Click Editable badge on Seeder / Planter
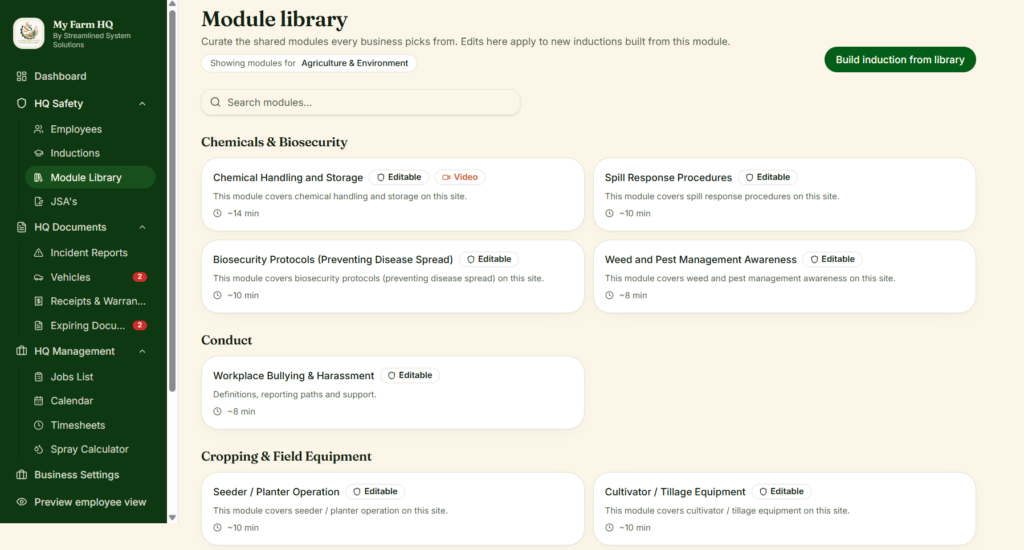Viewport: 1024px width, 550px height. tap(376, 492)
